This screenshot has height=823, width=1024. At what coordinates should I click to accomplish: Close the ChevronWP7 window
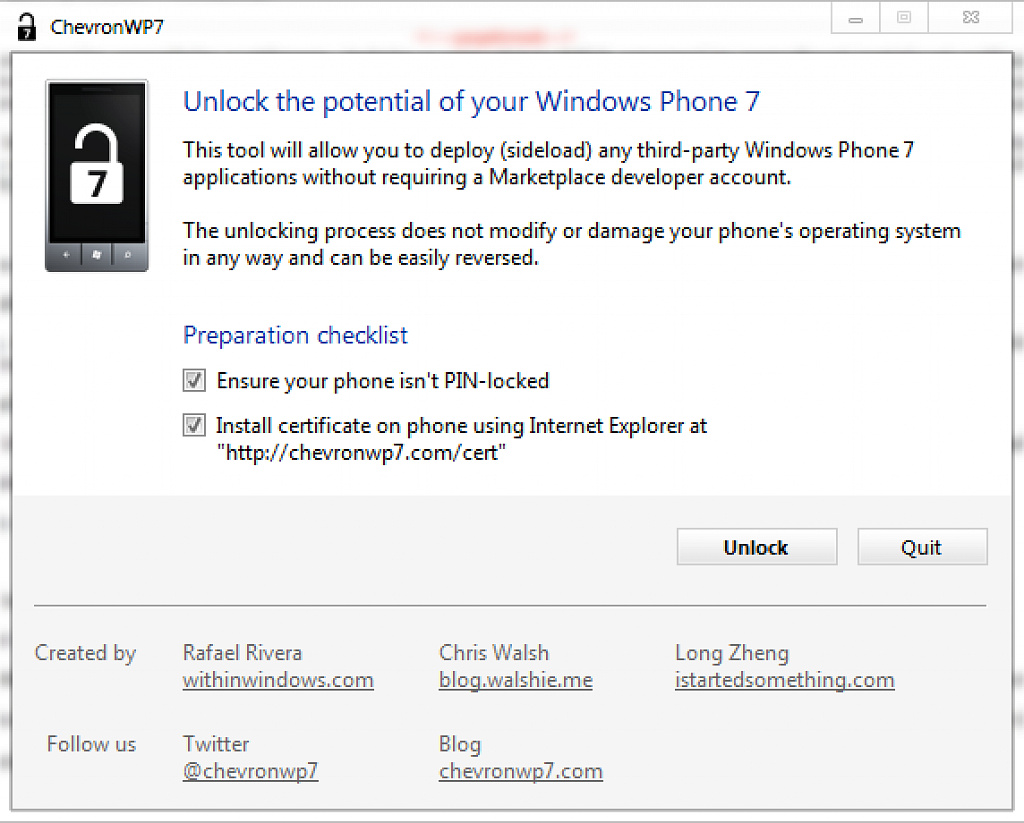pyautogui.click(x=971, y=18)
